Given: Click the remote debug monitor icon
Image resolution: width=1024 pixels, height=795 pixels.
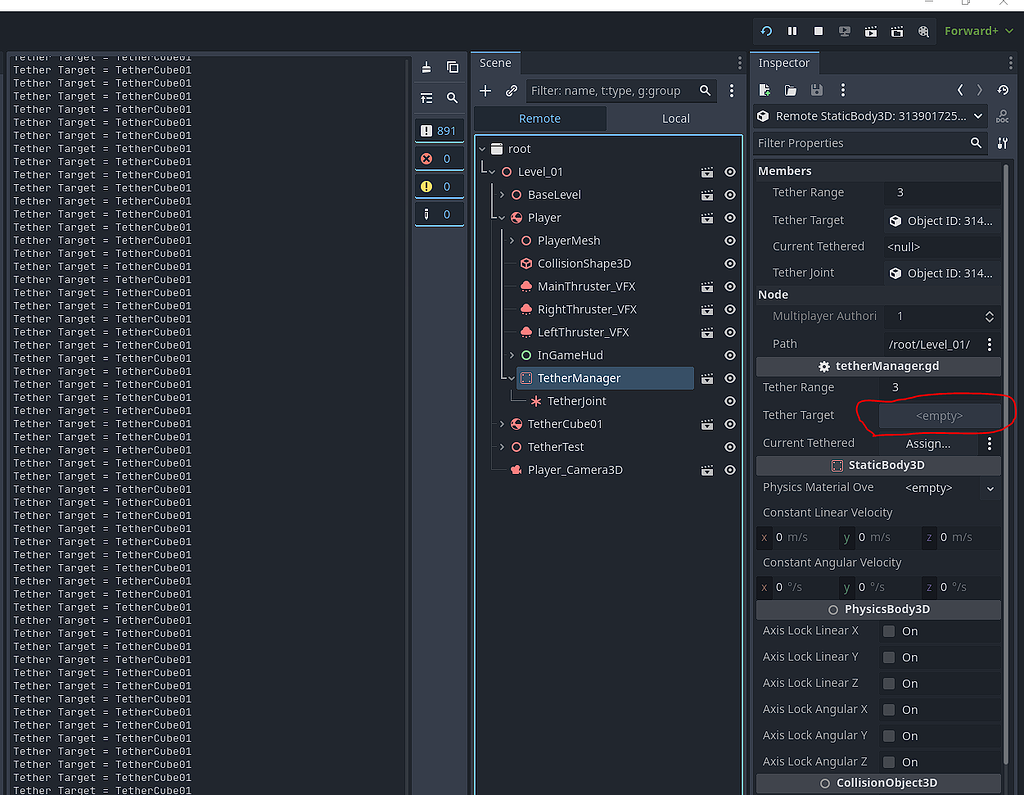Looking at the screenshot, I should click(844, 31).
